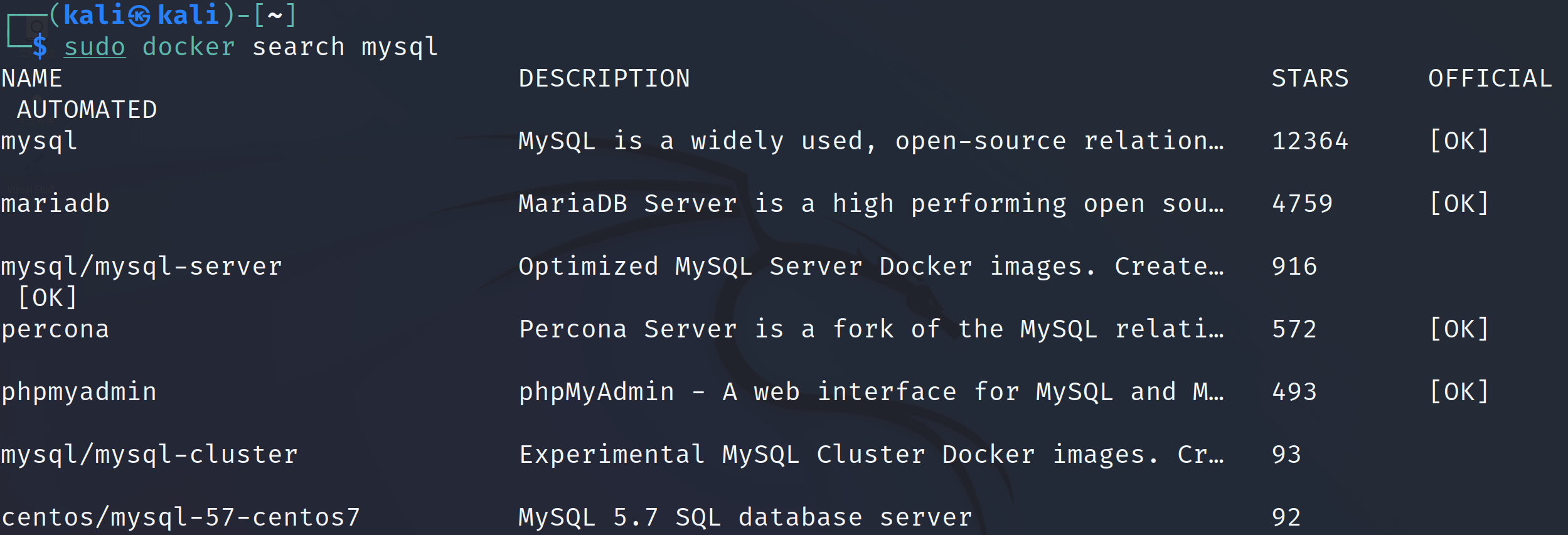Click the word sudo in the command
Viewport: 1568px width, 535px height.
click(95, 47)
